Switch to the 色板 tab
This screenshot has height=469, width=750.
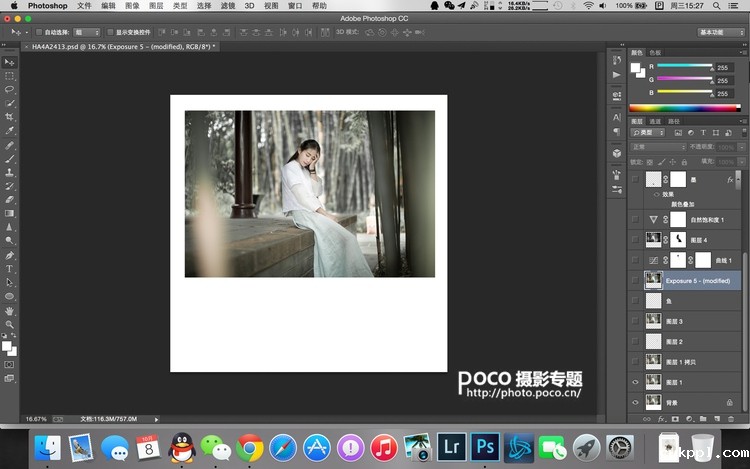click(655, 52)
